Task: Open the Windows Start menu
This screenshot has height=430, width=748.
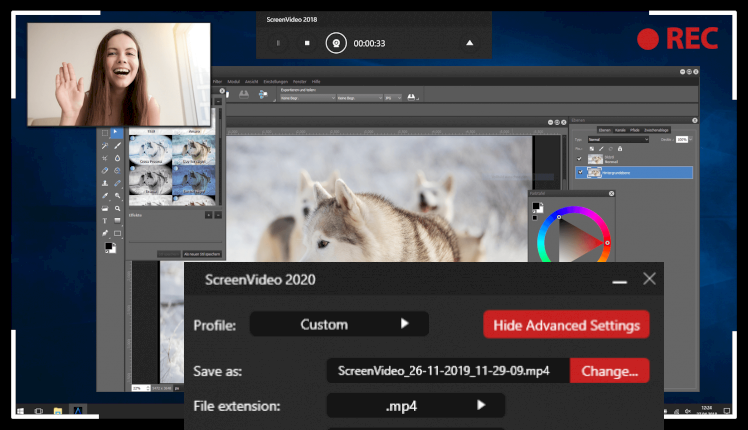Action: 21,410
